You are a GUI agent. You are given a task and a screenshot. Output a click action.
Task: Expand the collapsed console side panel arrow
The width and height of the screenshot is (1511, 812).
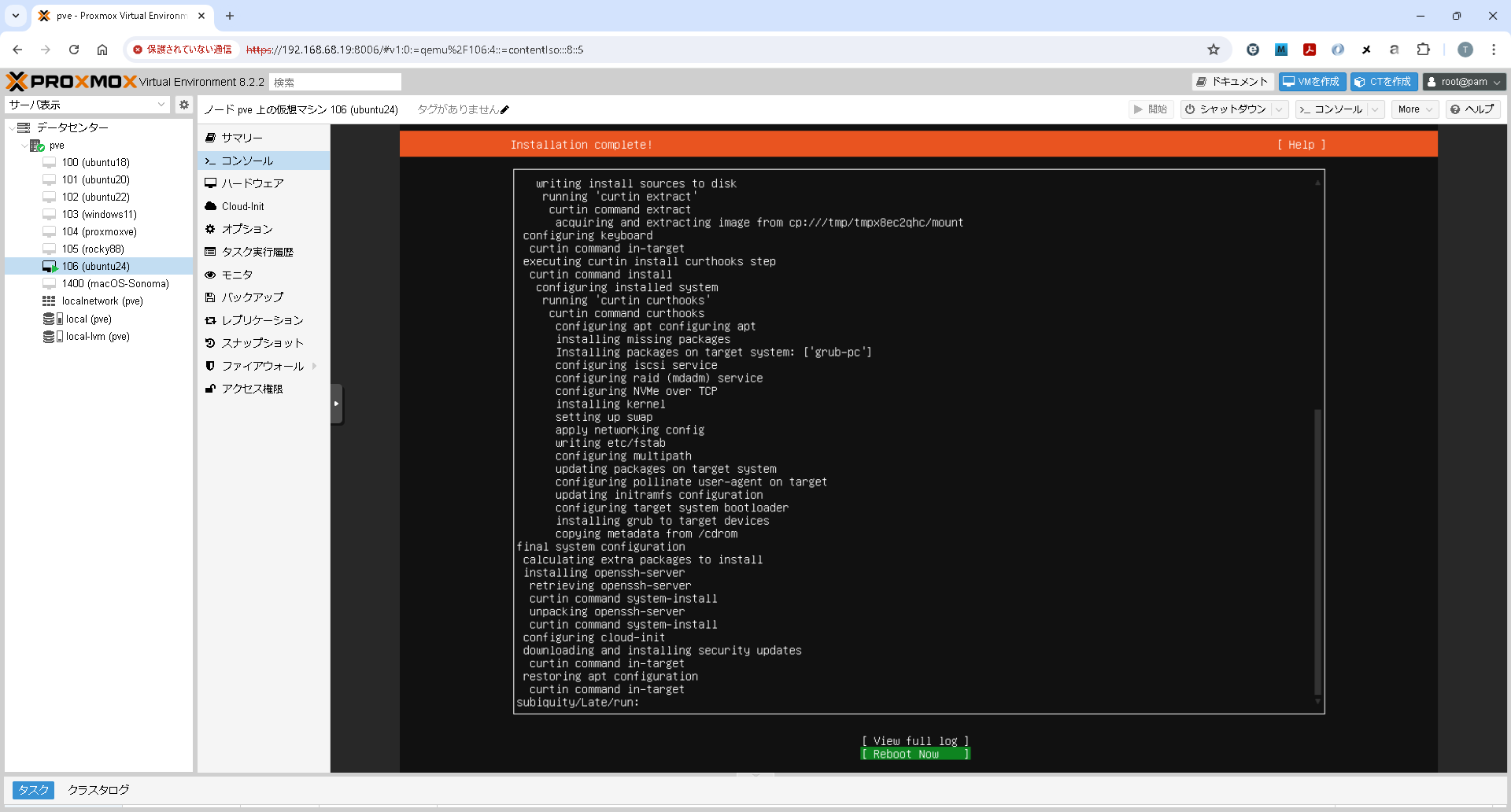[x=337, y=404]
